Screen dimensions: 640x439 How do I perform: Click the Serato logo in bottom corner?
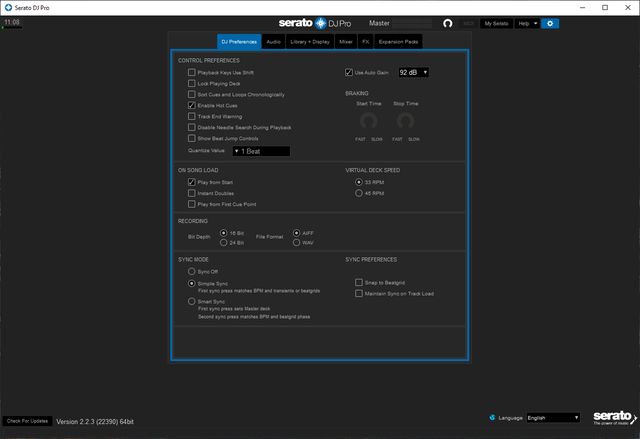point(611,416)
